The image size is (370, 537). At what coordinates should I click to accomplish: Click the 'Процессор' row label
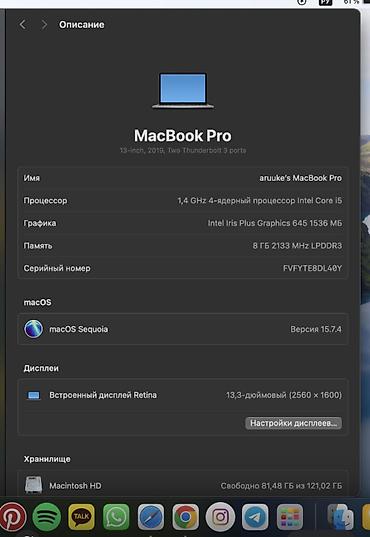point(45,201)
